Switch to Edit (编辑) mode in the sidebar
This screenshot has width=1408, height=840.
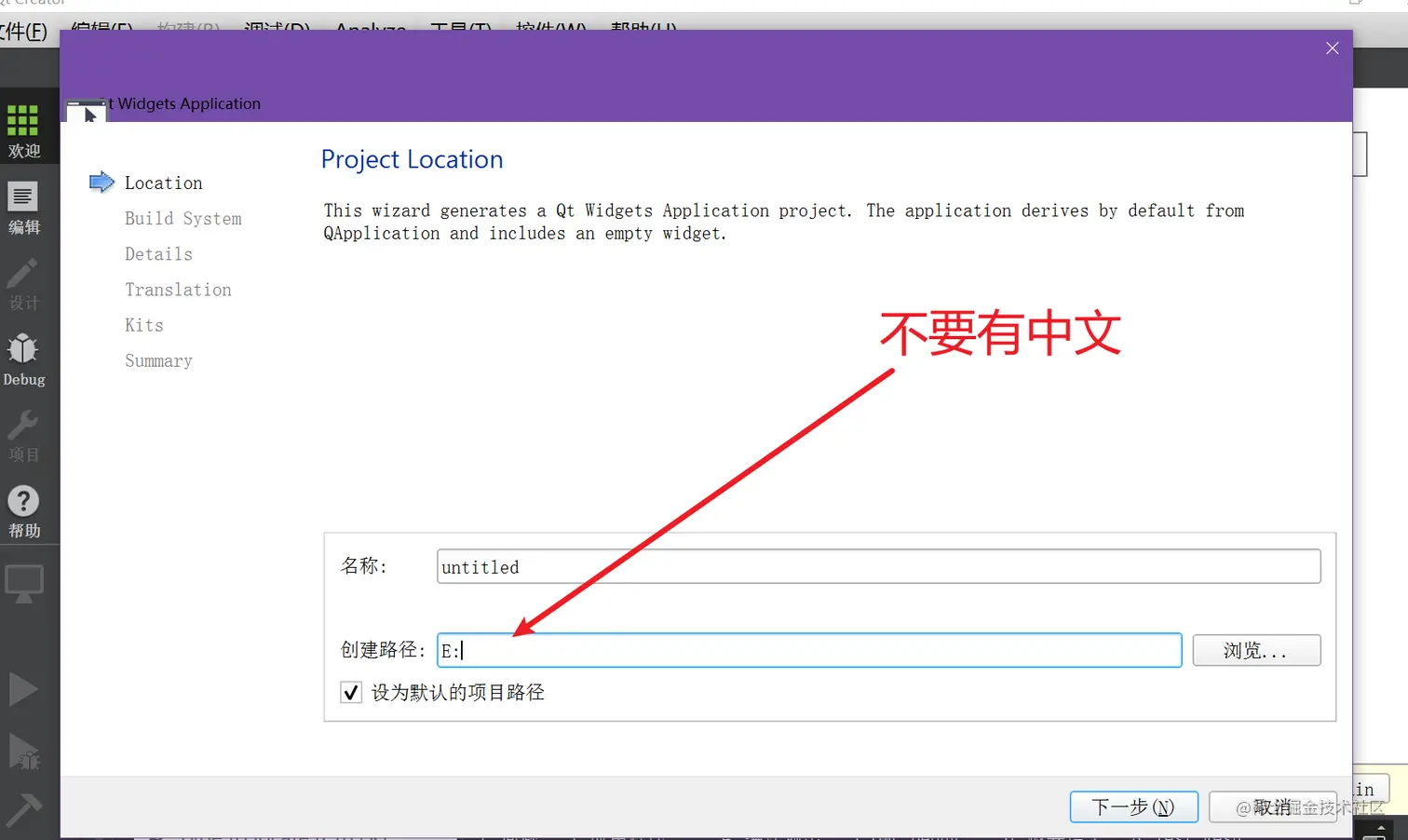(23, 208)
